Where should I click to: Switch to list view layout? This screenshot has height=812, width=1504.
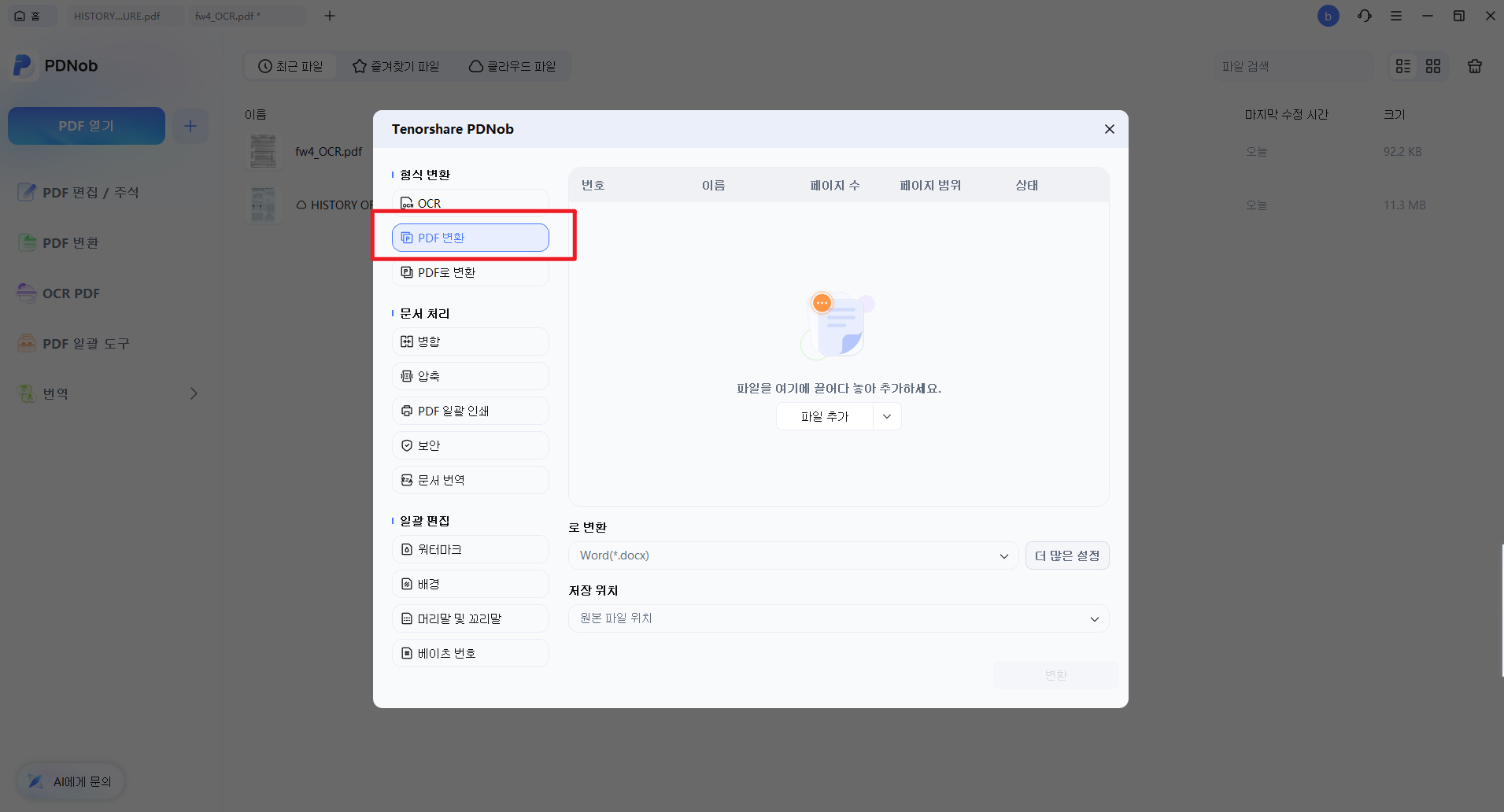1403,66
